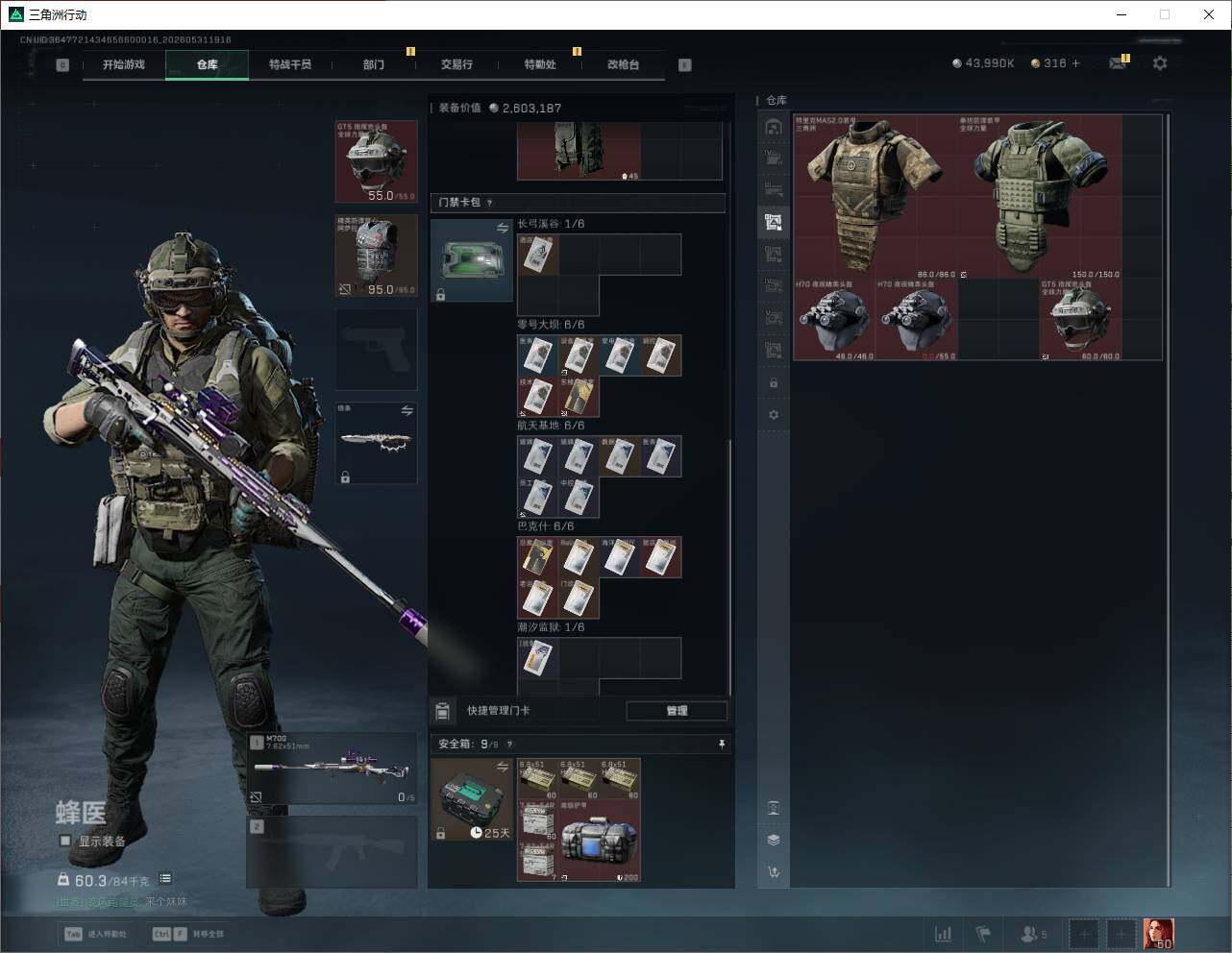The width and height of the screenshot is (1232, 953).
Task: Click the Ctrl F 转移全部 shortcut button
Action: (188, 934)
